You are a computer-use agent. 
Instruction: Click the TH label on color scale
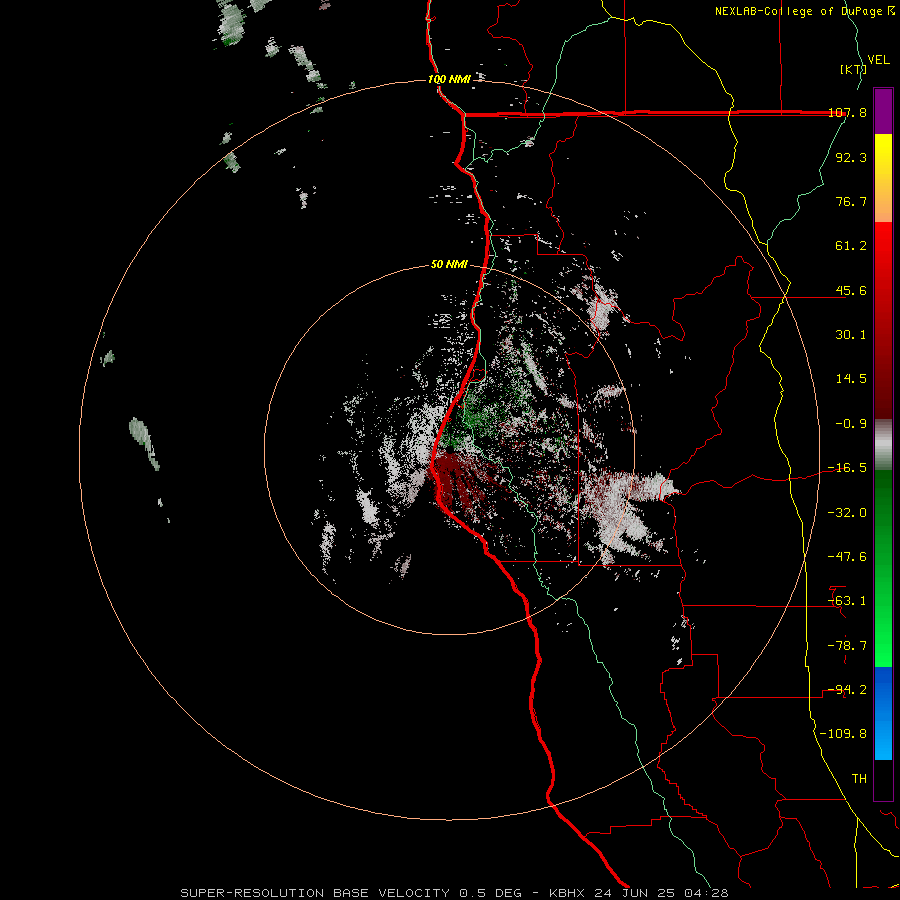click(x=859, y=779)
